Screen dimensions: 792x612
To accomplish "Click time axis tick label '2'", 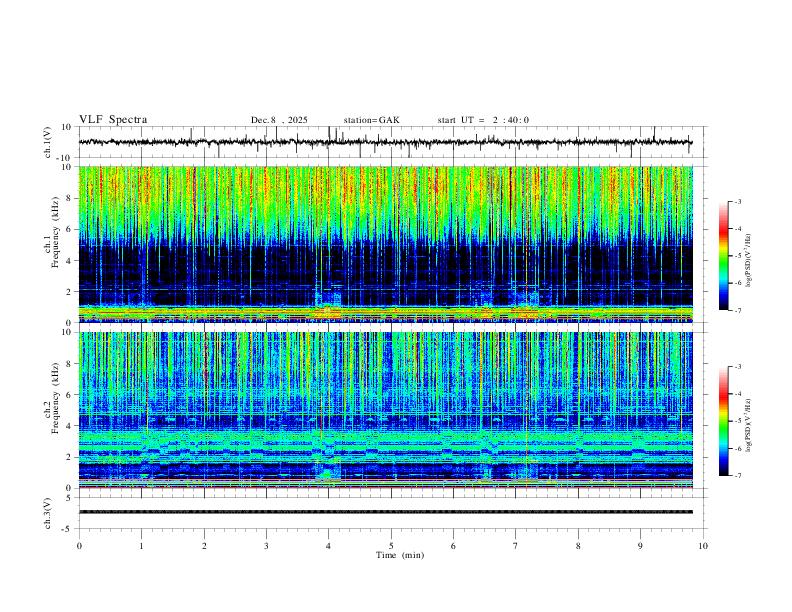I will (x=204, y=546).
